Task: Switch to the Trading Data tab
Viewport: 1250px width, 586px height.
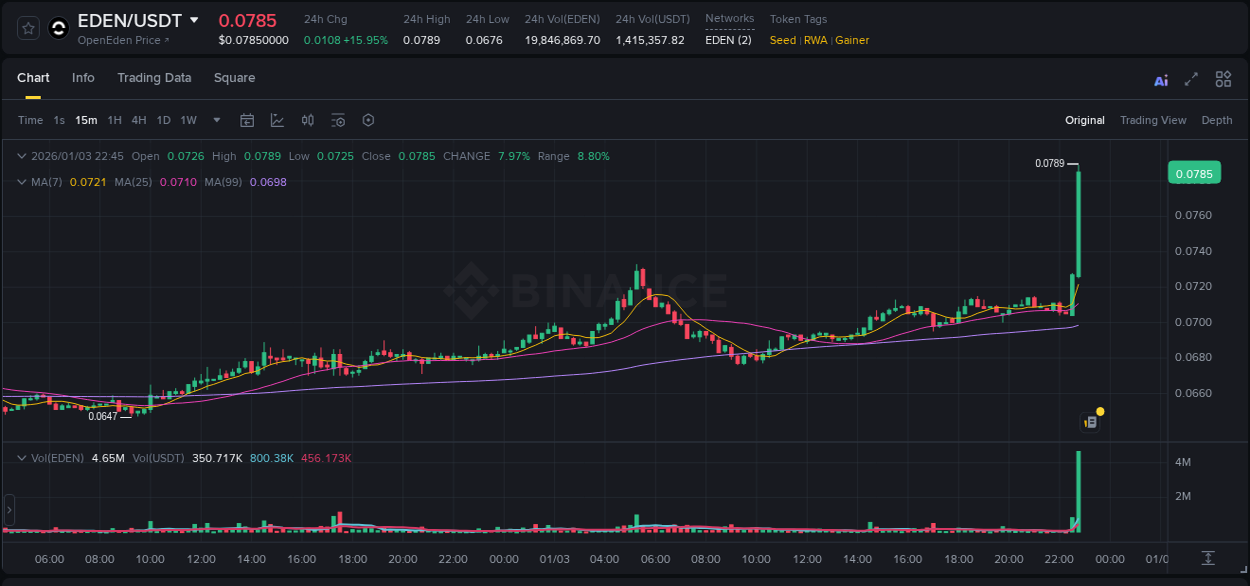Action: [154, 78]
